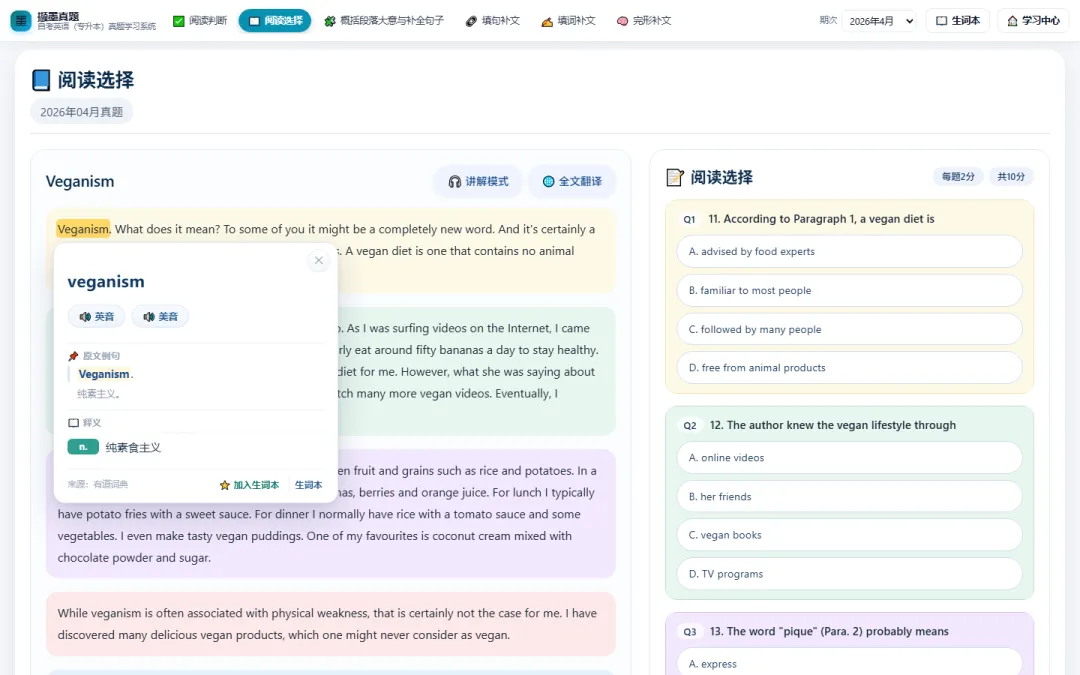1080x675 pixels.
Task: Click question 12 heading about vegan lifestyle
Action: point(833,425)
